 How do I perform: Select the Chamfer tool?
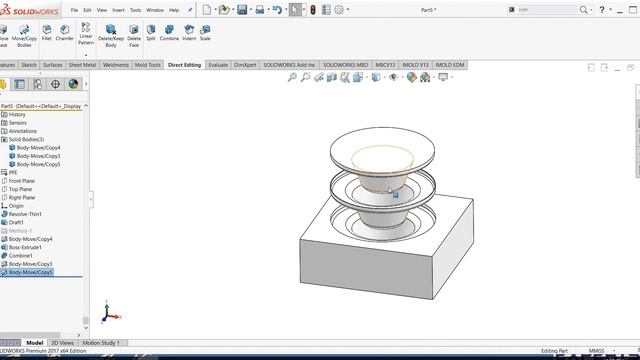point(64,33)
